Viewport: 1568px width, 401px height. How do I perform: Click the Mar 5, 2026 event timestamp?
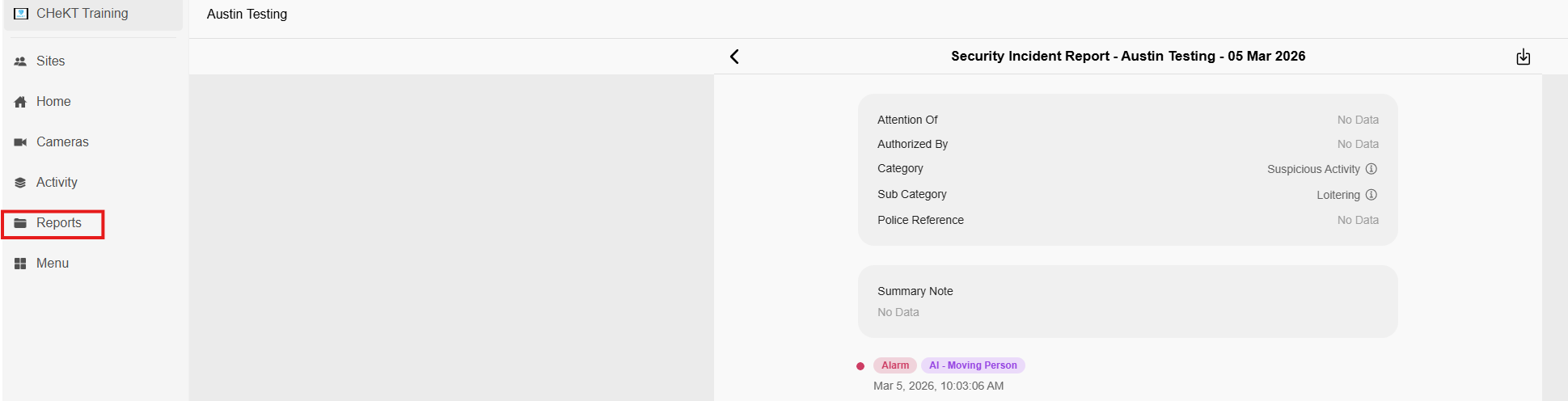[x=938, y=386]
